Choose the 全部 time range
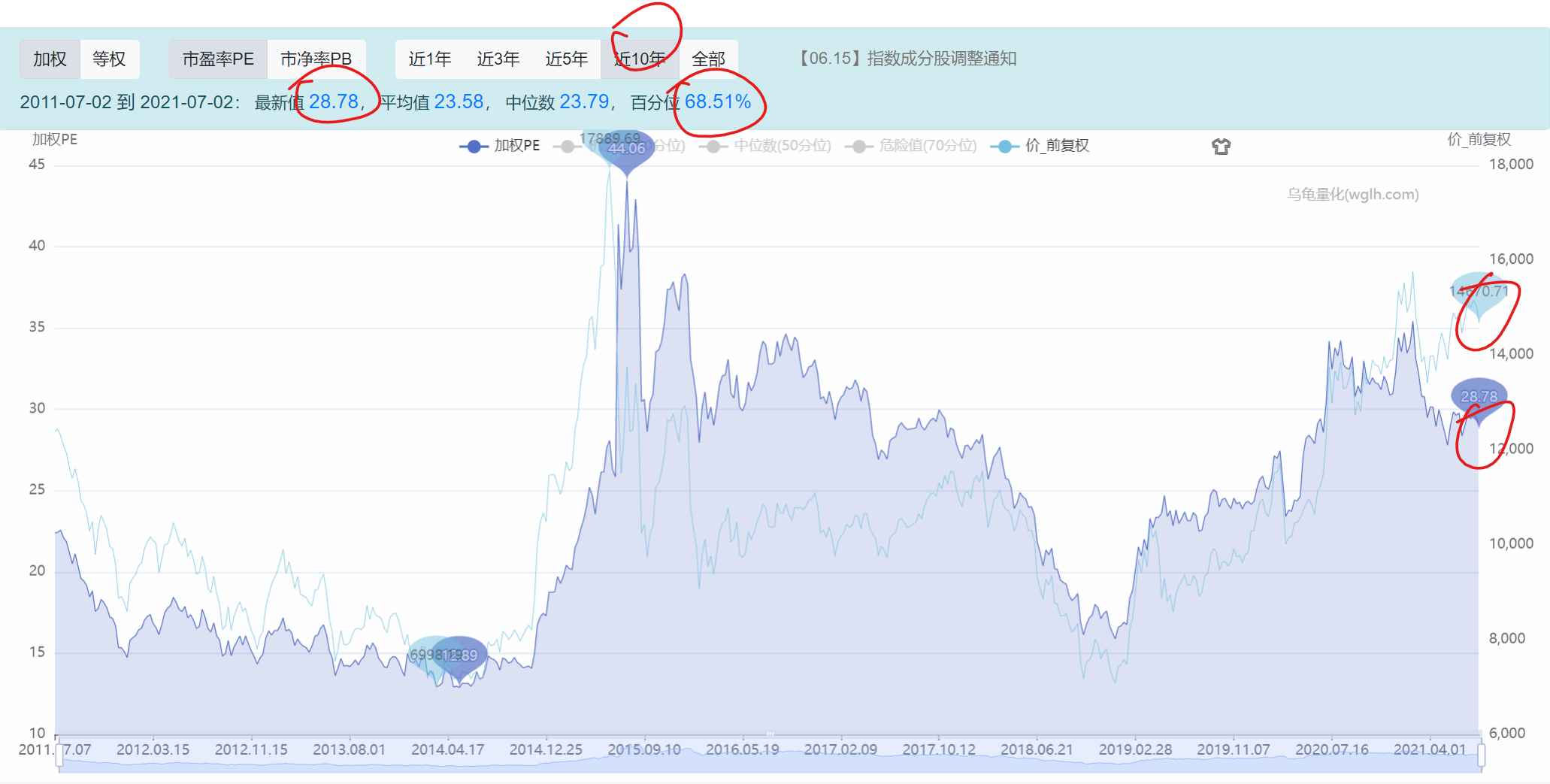 [708, 59]
